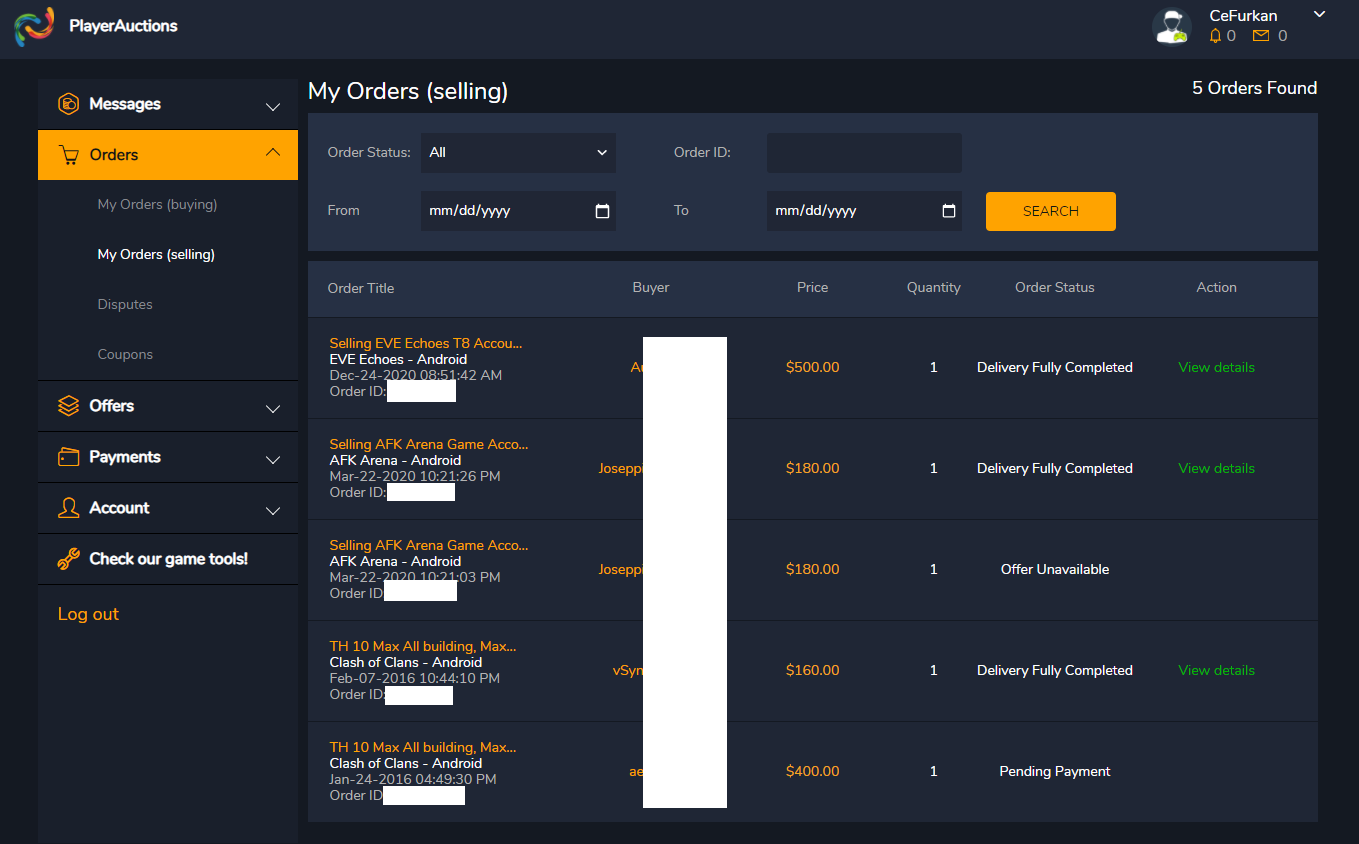This screenshot has width=1359, height=844.
Task: Click the wrench game tools icon
Action: coord(68,559)
